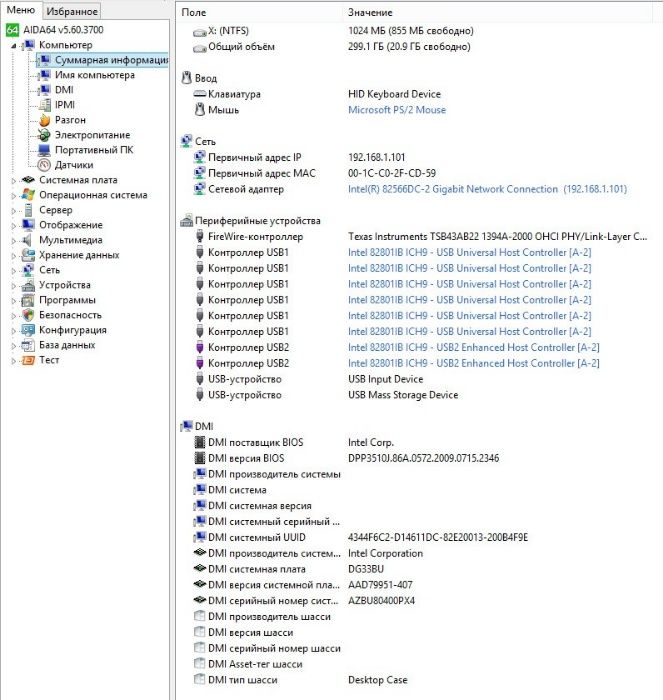Viewport: 663px width, 700px height.
Task: Open Intel 82566DC-2 Gigabit Network Connection link
Action: click(x=488, y=189)
